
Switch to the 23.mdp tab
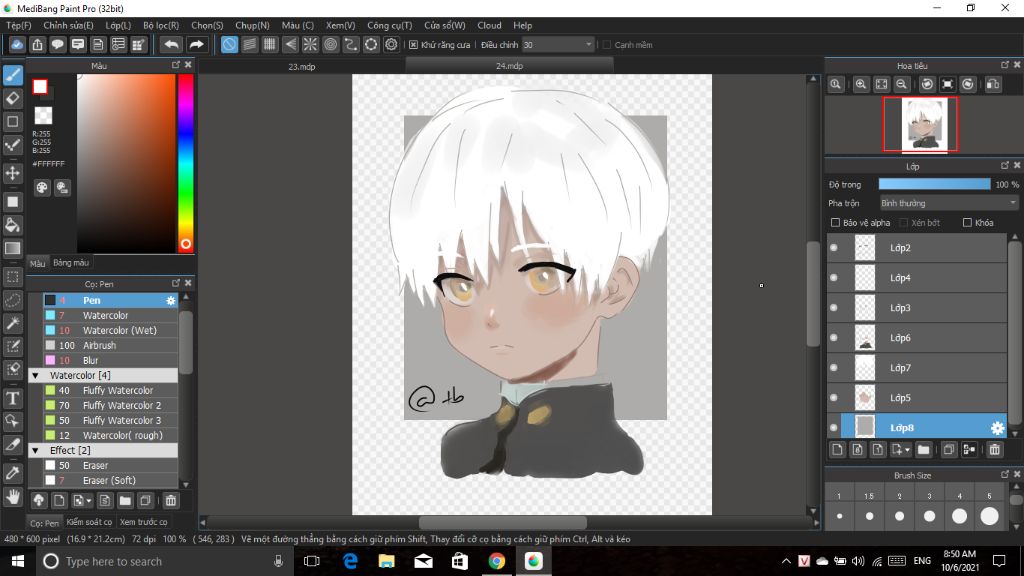click(x=302, y=66)
